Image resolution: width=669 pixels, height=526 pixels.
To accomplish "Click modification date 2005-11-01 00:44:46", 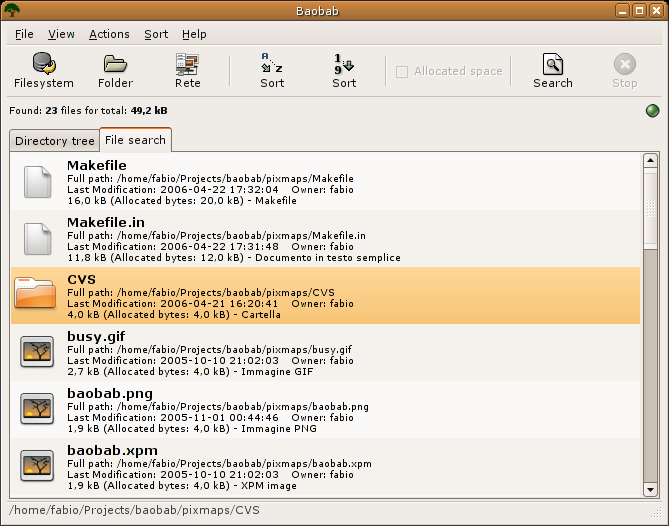I will pos(219,418).
